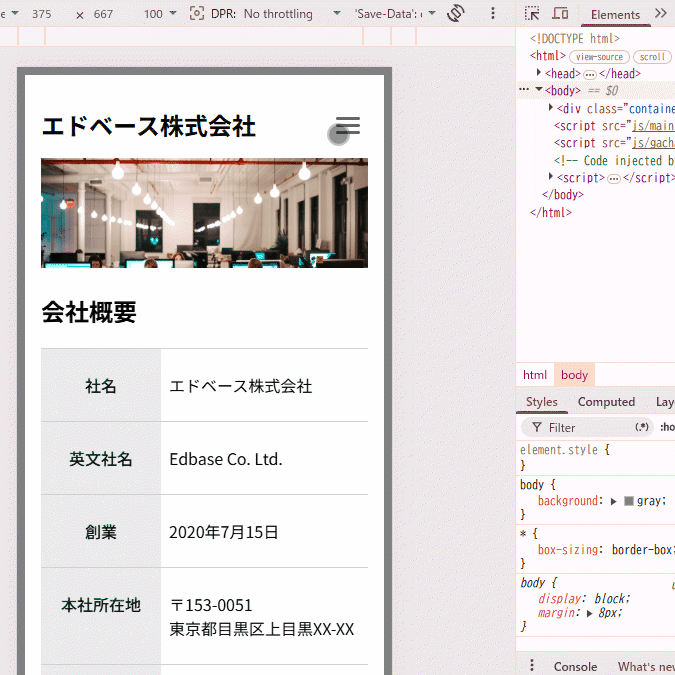Select body in the breadcrumb
Screen dimensions: 675x675
click(x=574, y=375)
